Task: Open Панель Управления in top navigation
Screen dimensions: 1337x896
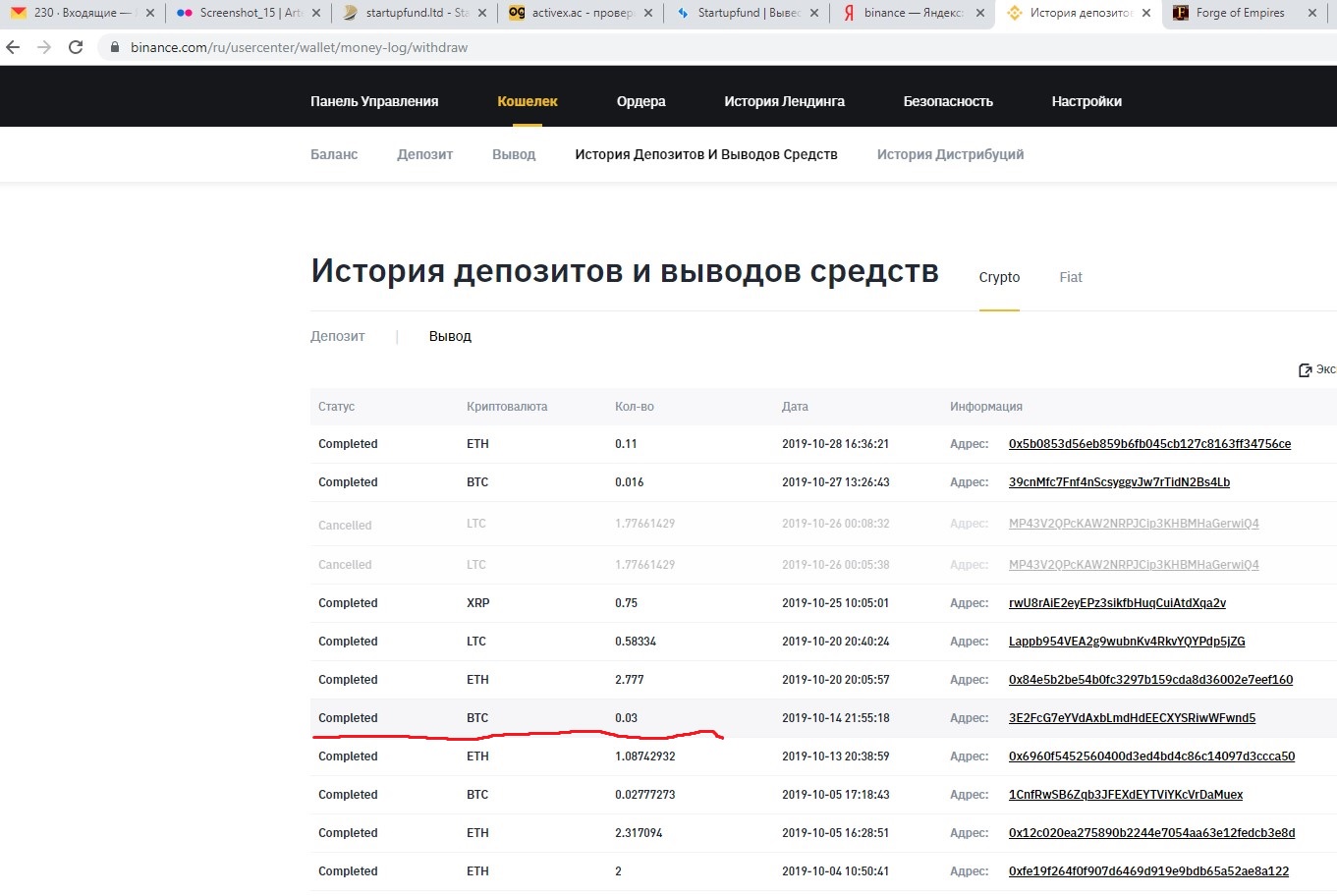Action: pos(374,101)
